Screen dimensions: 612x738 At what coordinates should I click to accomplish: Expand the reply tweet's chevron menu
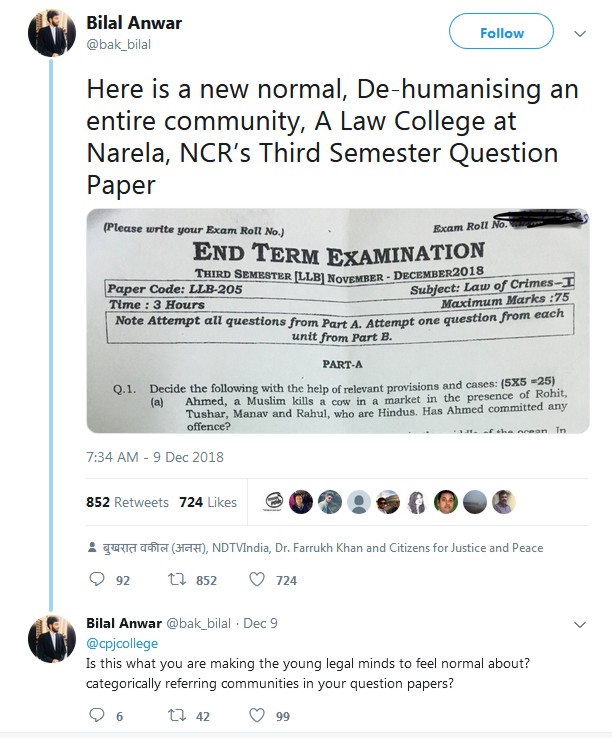click(x=580, y=625)
